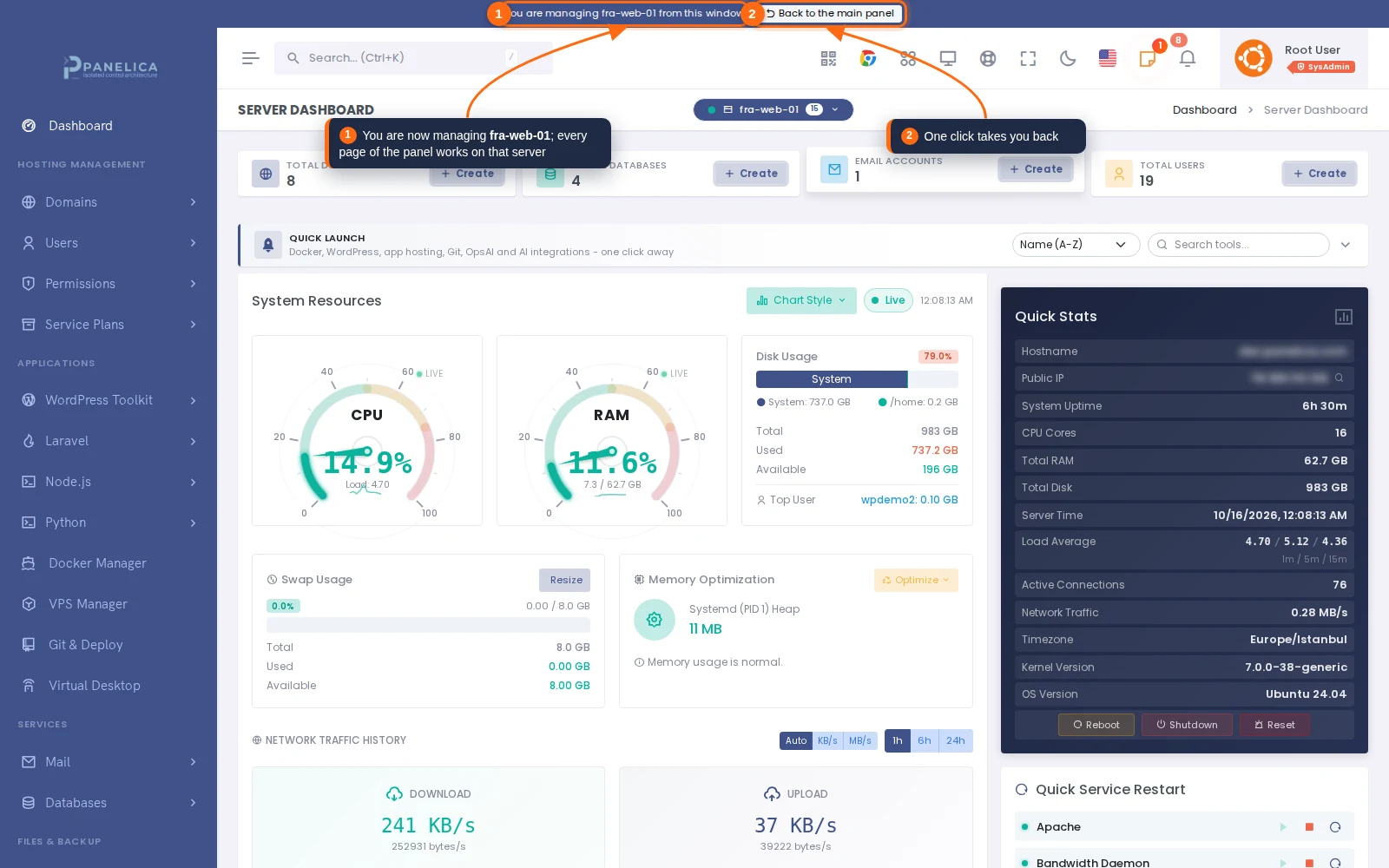Open the QR code icon in the top bar

tap(828, 58)
